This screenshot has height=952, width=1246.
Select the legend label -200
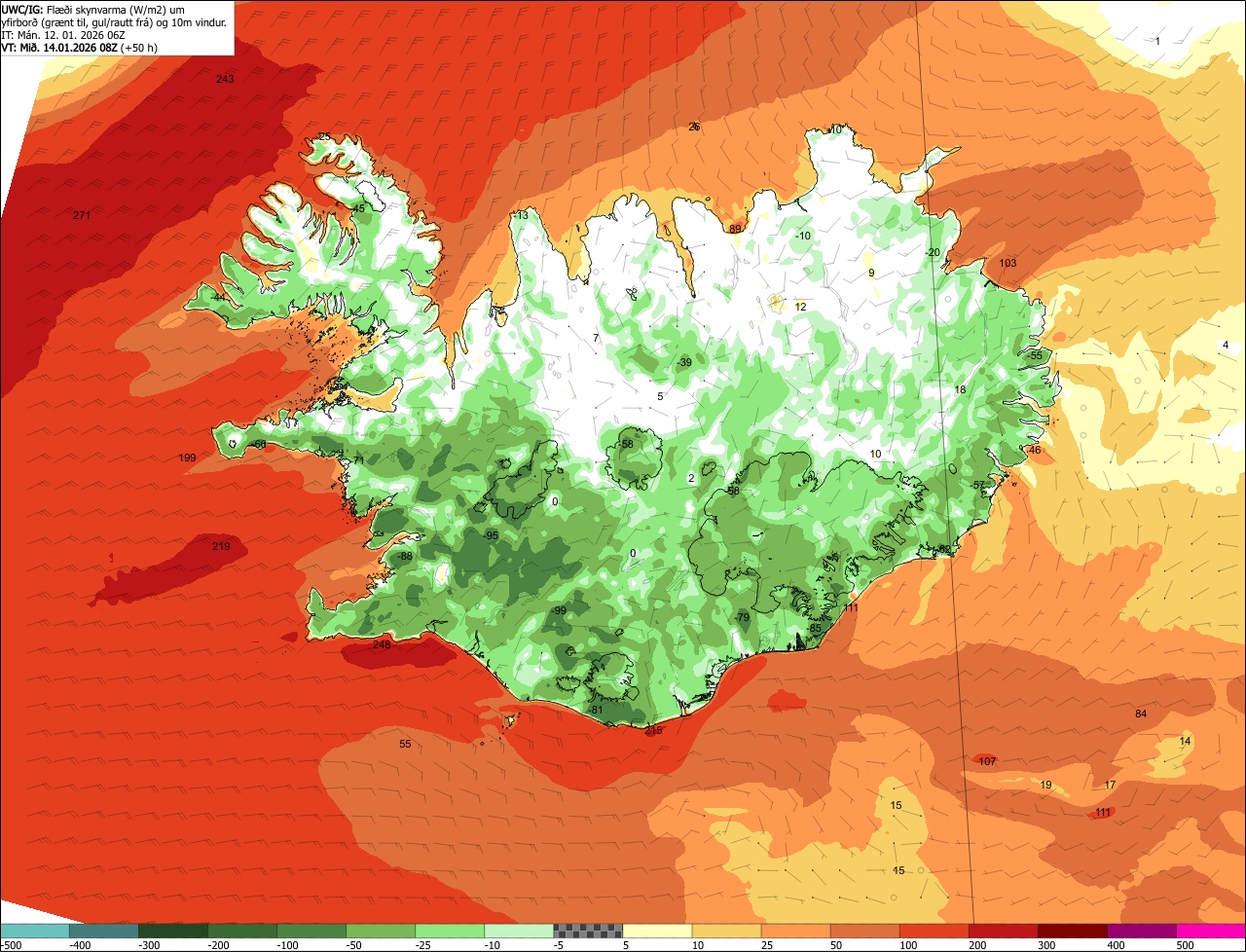pyautogui.click(x=217, y=945)
